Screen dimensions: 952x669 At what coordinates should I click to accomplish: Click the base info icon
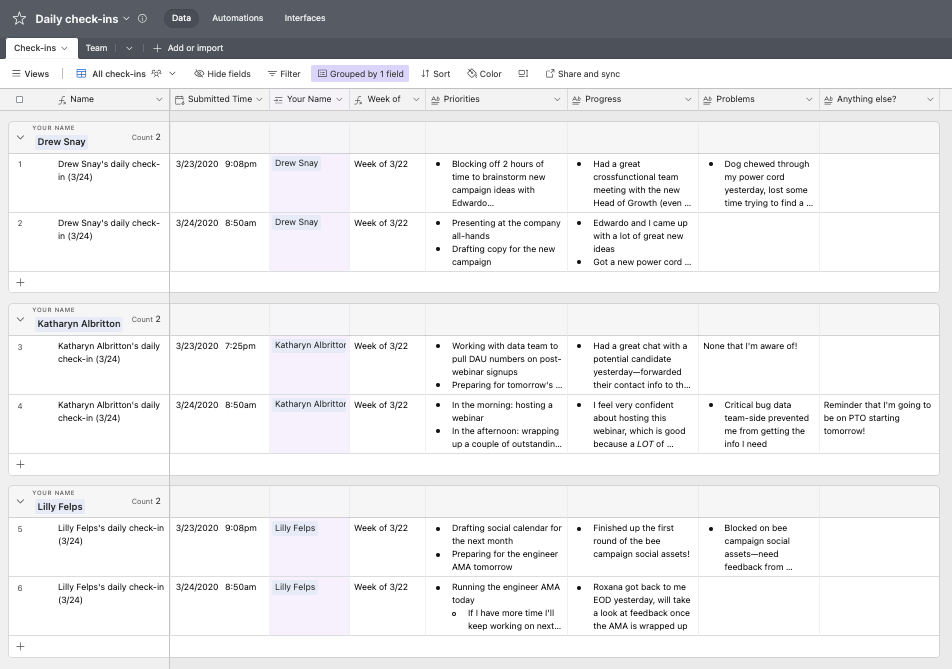(142, 18)
